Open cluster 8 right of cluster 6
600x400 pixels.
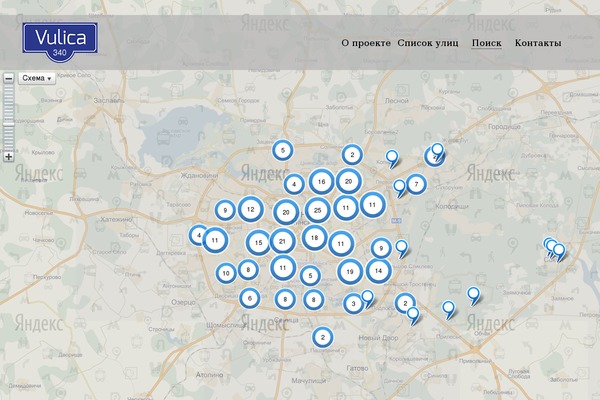coord(285,299)
